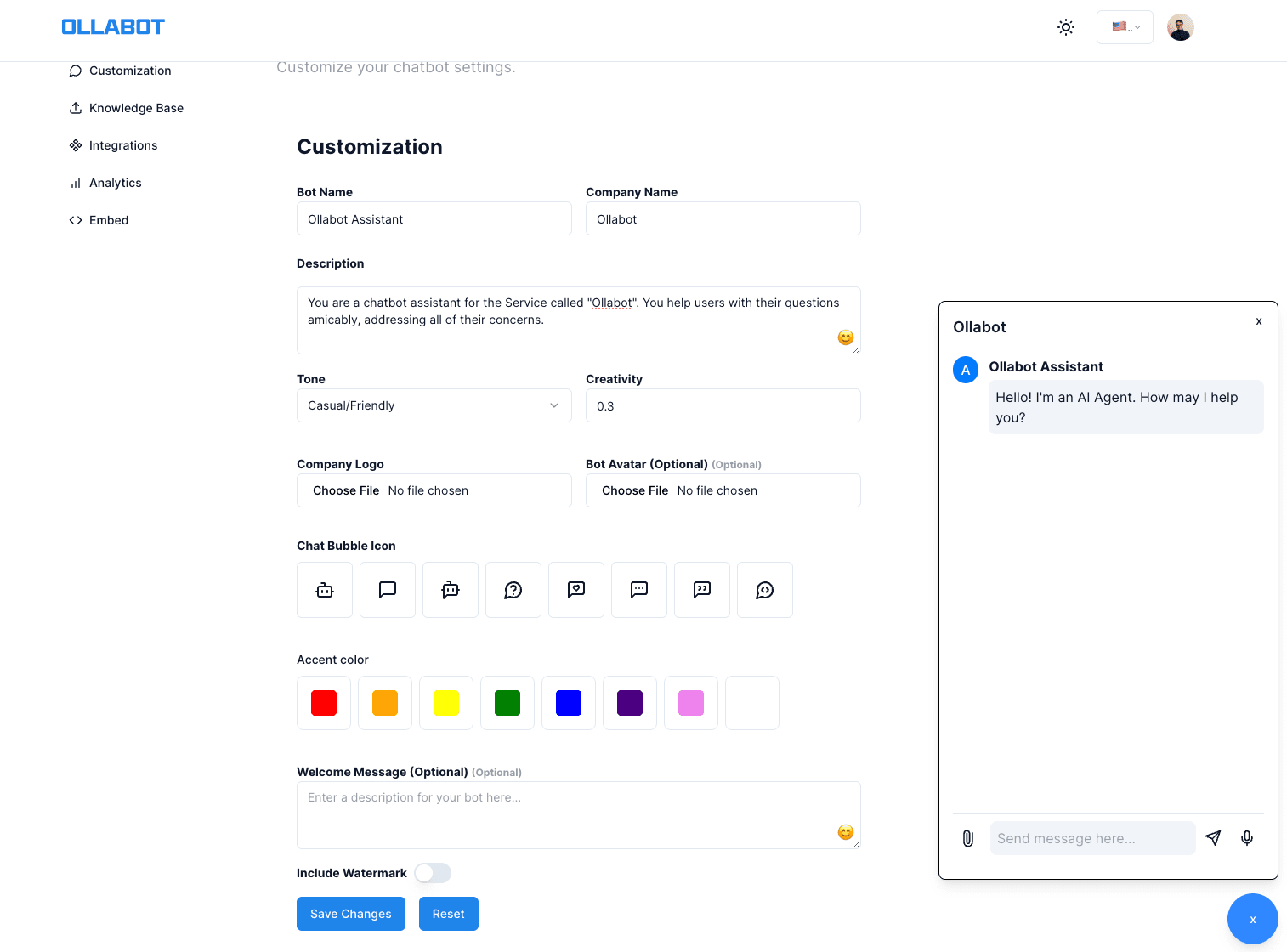Open Embed in the sidebar
Screen dimensions: 1287x952
(99, 220)
